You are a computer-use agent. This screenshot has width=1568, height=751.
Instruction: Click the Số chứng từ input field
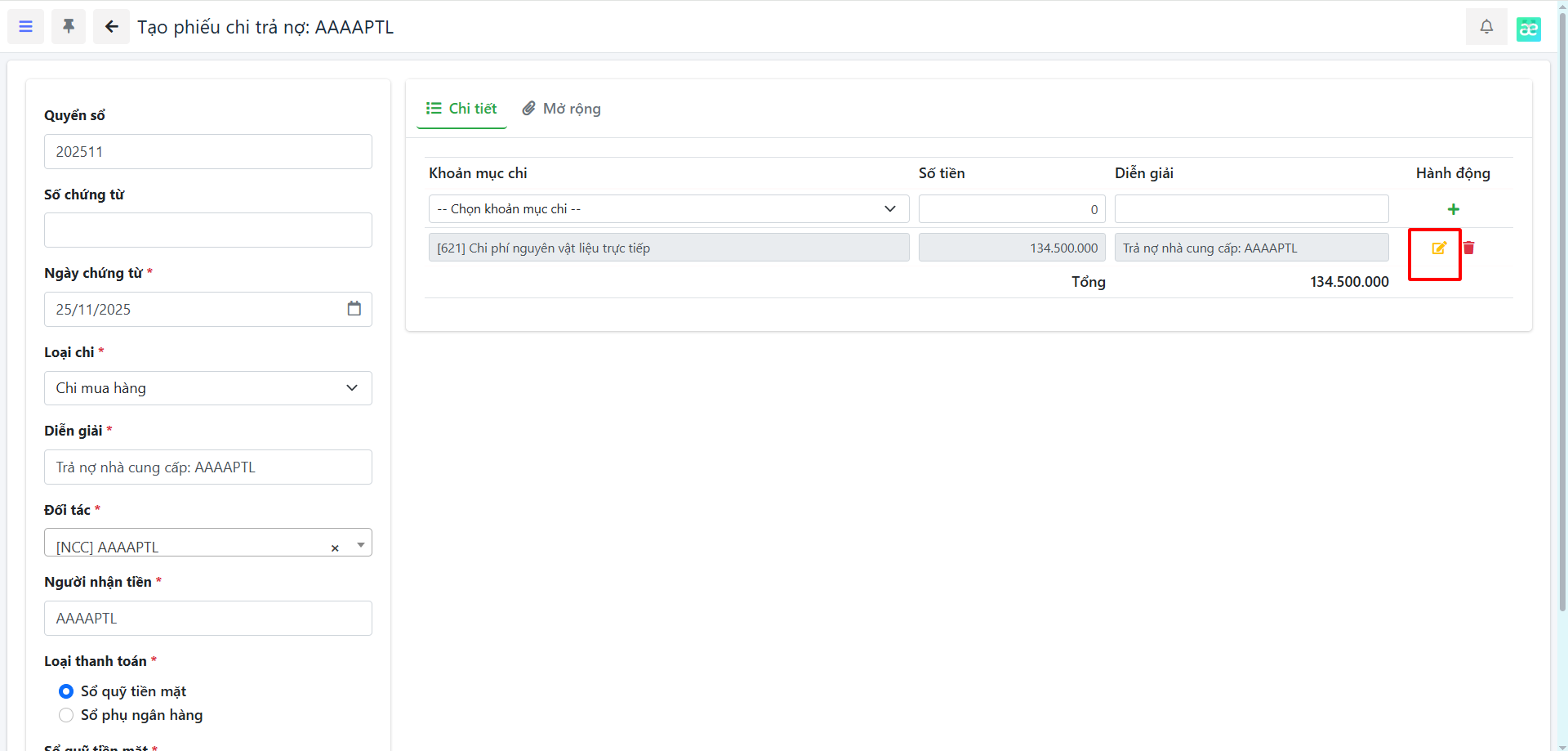[x=207, y=230]
